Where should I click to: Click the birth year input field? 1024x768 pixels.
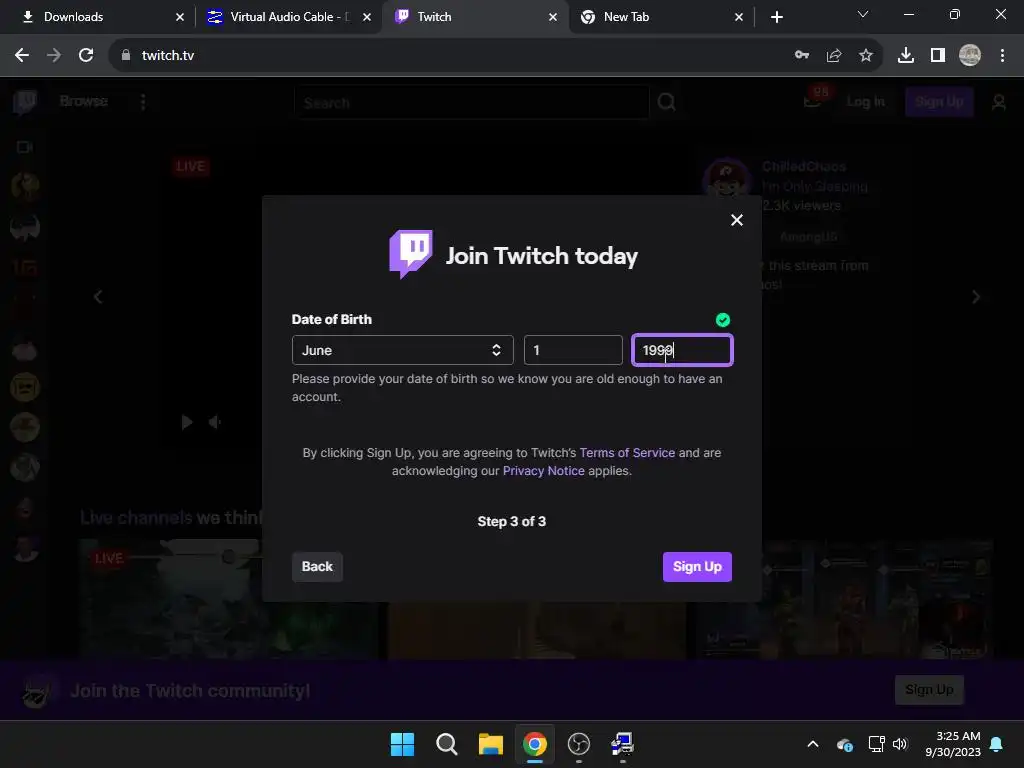pyautogui.click(x=682, y=350)
